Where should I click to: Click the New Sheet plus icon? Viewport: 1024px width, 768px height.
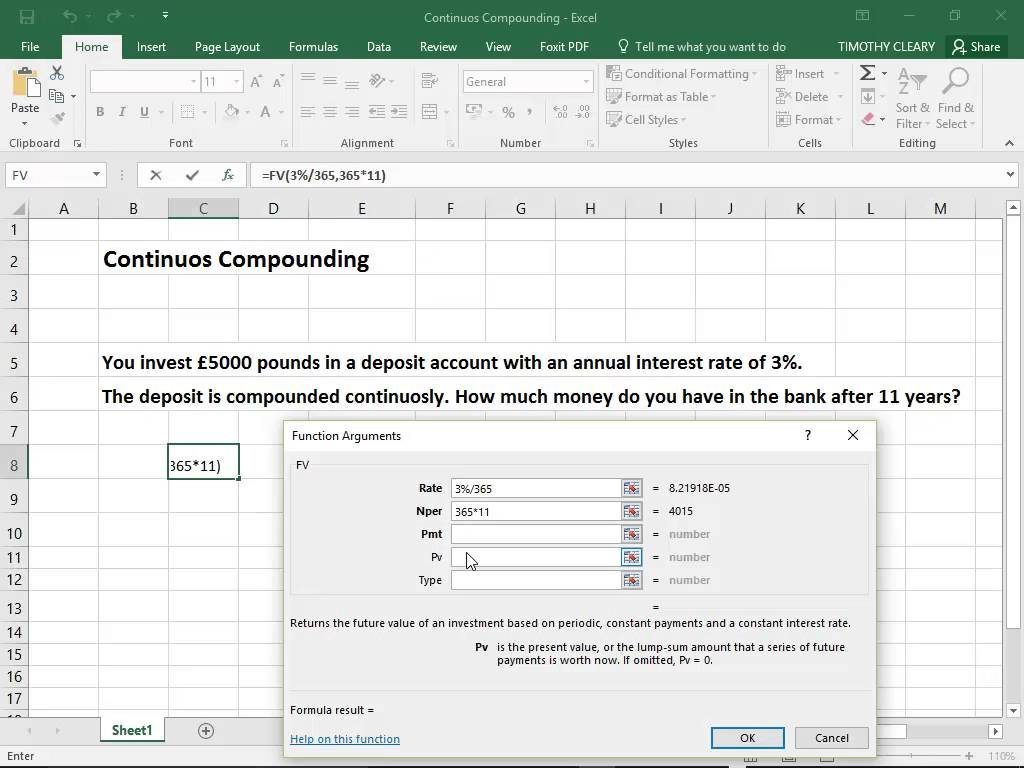pos(206,731)
